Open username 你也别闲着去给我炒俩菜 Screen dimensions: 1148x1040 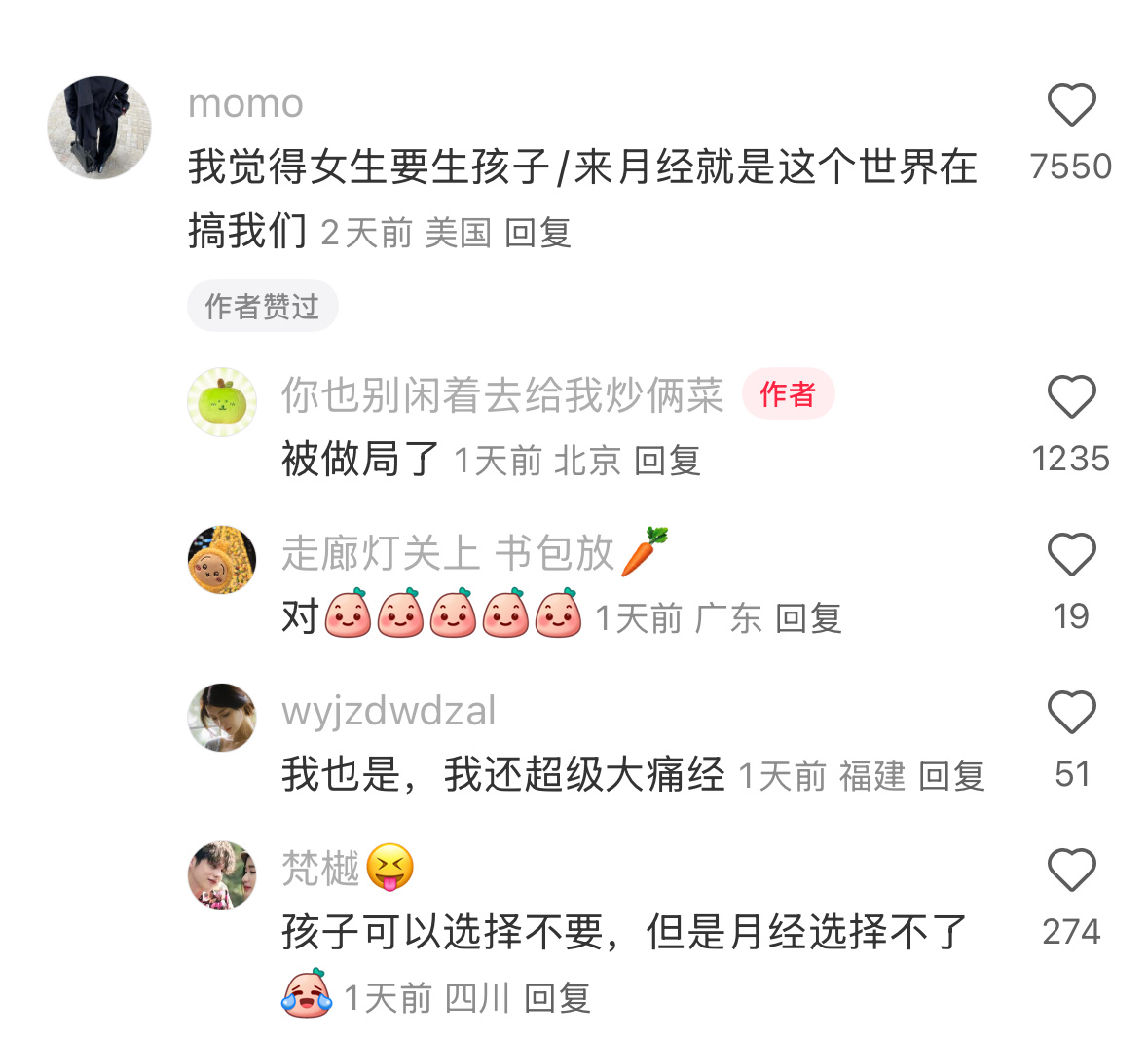click(503, 395)
